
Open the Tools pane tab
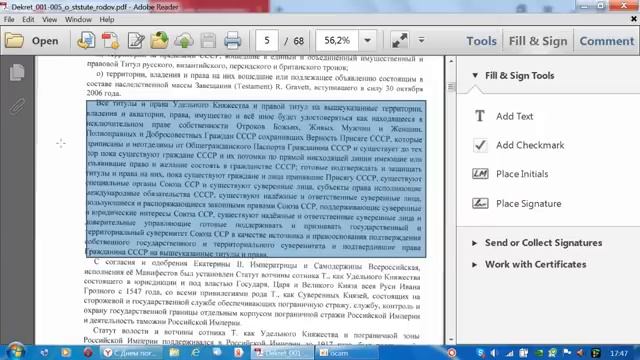(482, 41)
